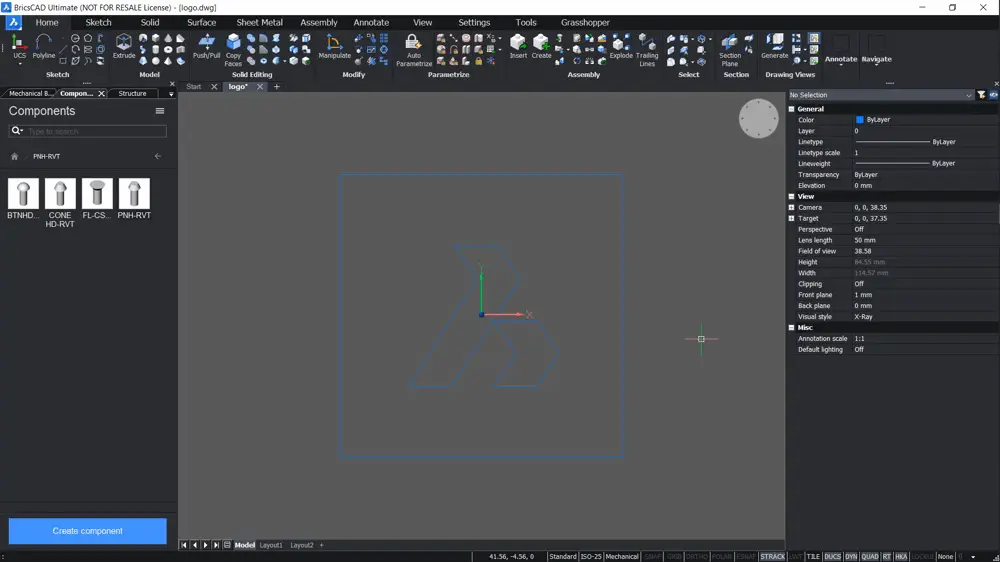Select the Polyline tool

[x=43, y=48]
